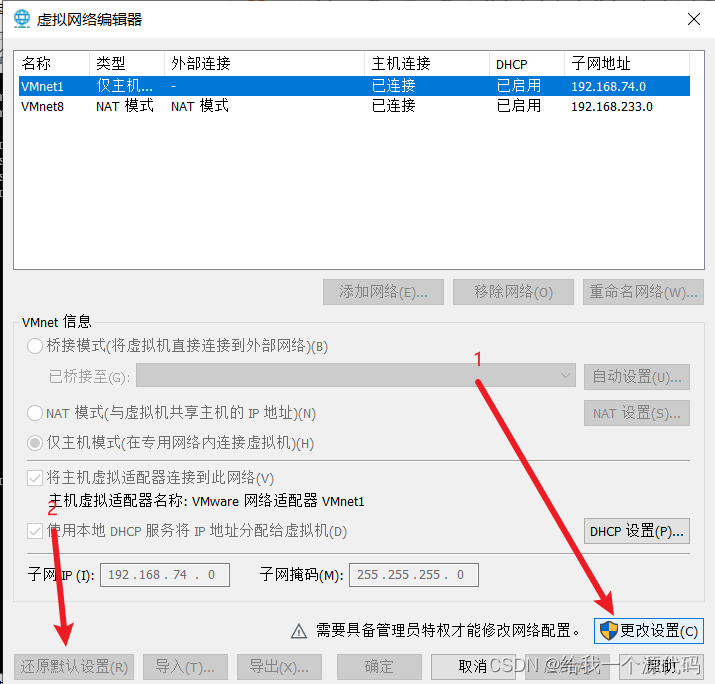Click the DHCP column header
715x684 pixels.
pos(527,63)
